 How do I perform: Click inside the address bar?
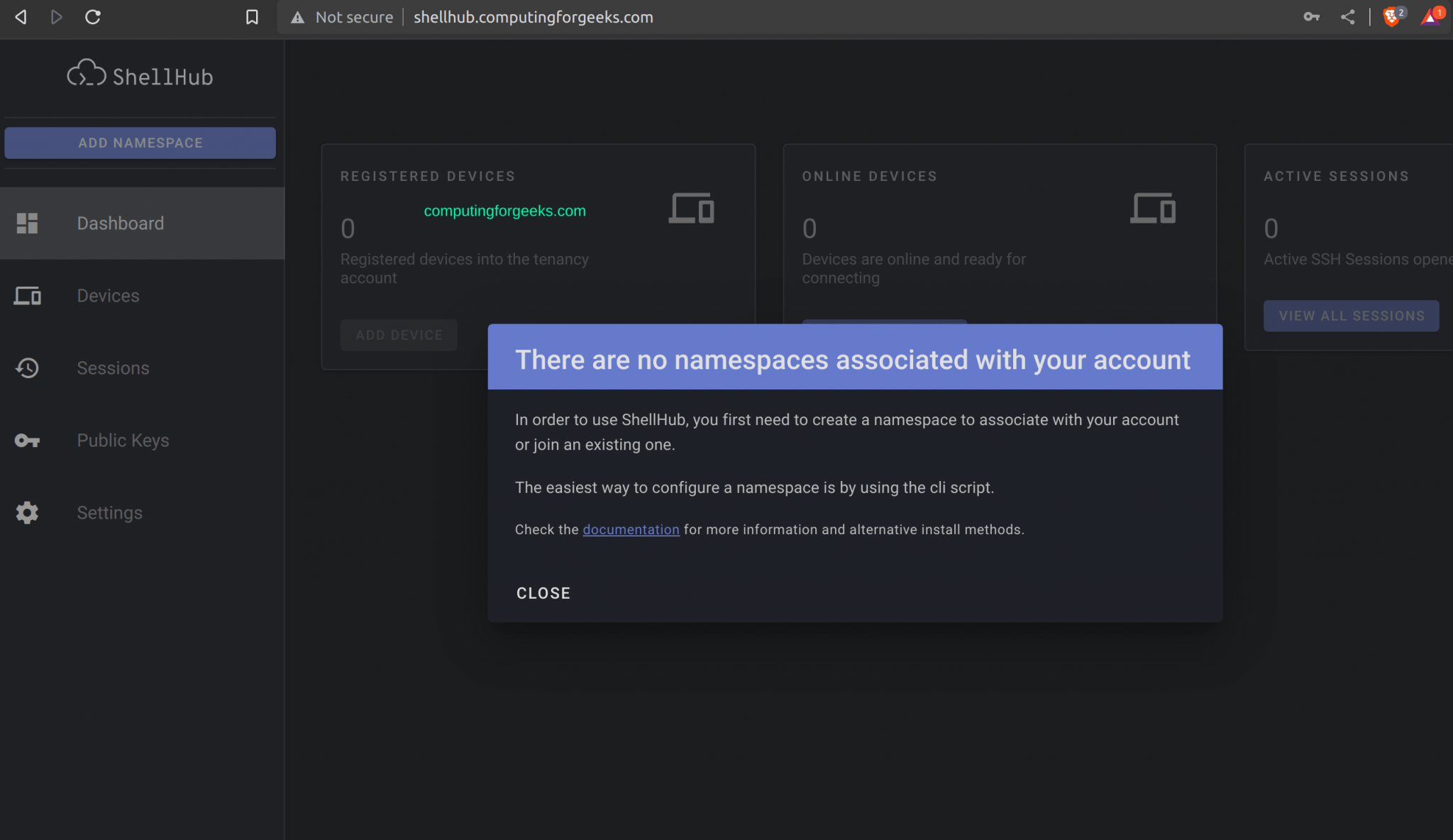coord(532,16)
